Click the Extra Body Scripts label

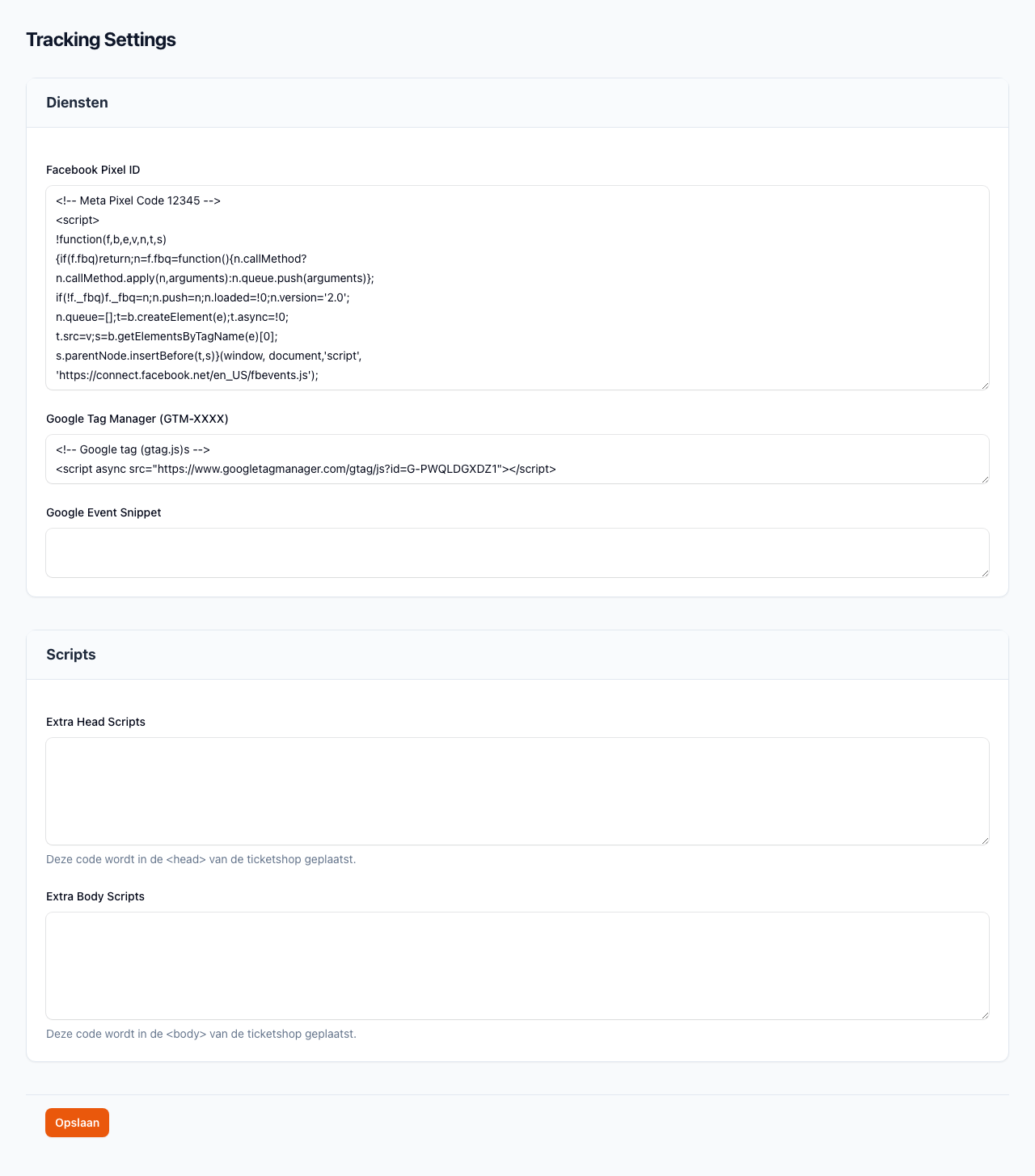pos(95,896)
